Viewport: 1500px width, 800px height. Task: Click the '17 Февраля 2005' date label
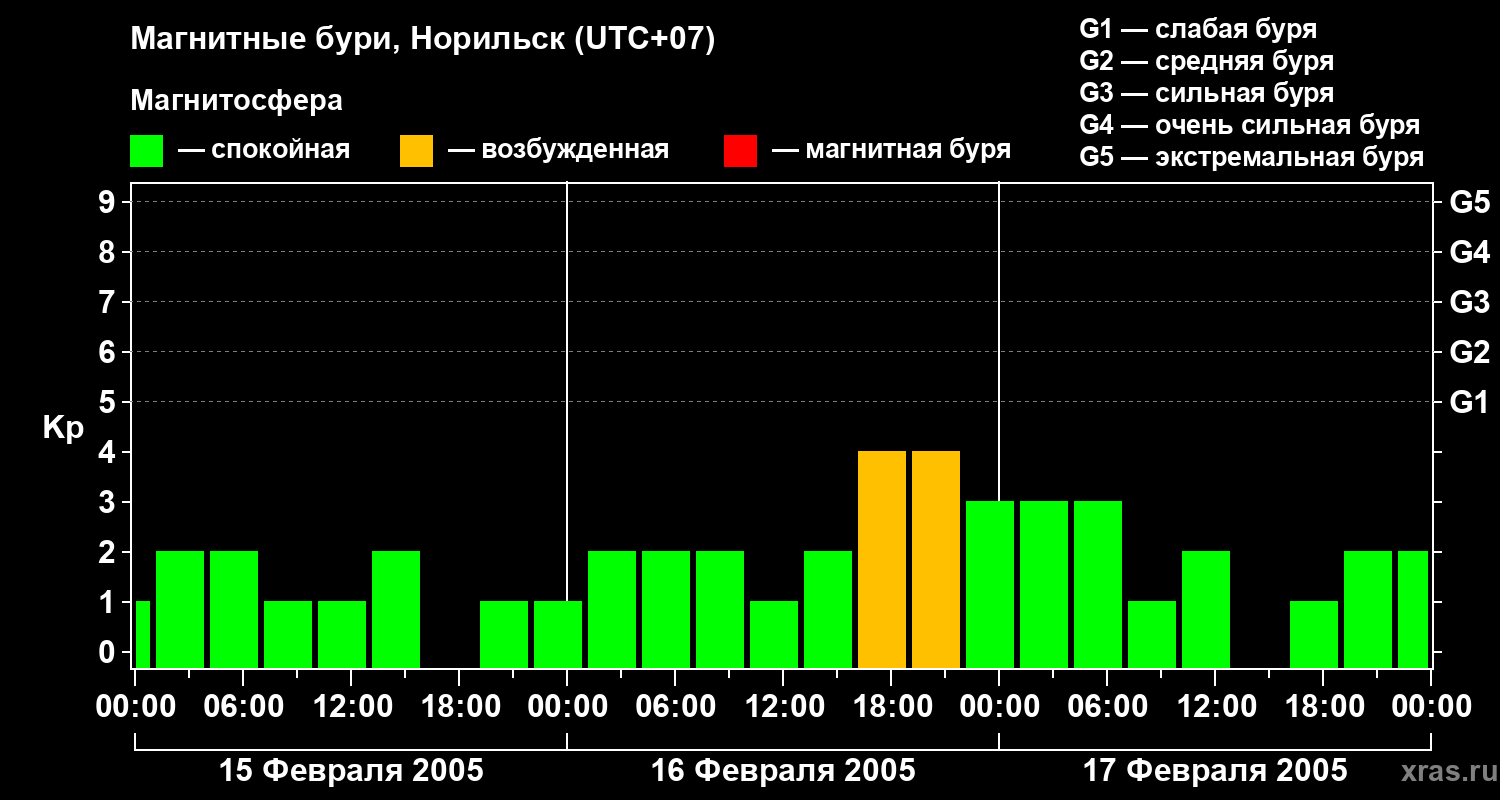(x=1215, y=771)
